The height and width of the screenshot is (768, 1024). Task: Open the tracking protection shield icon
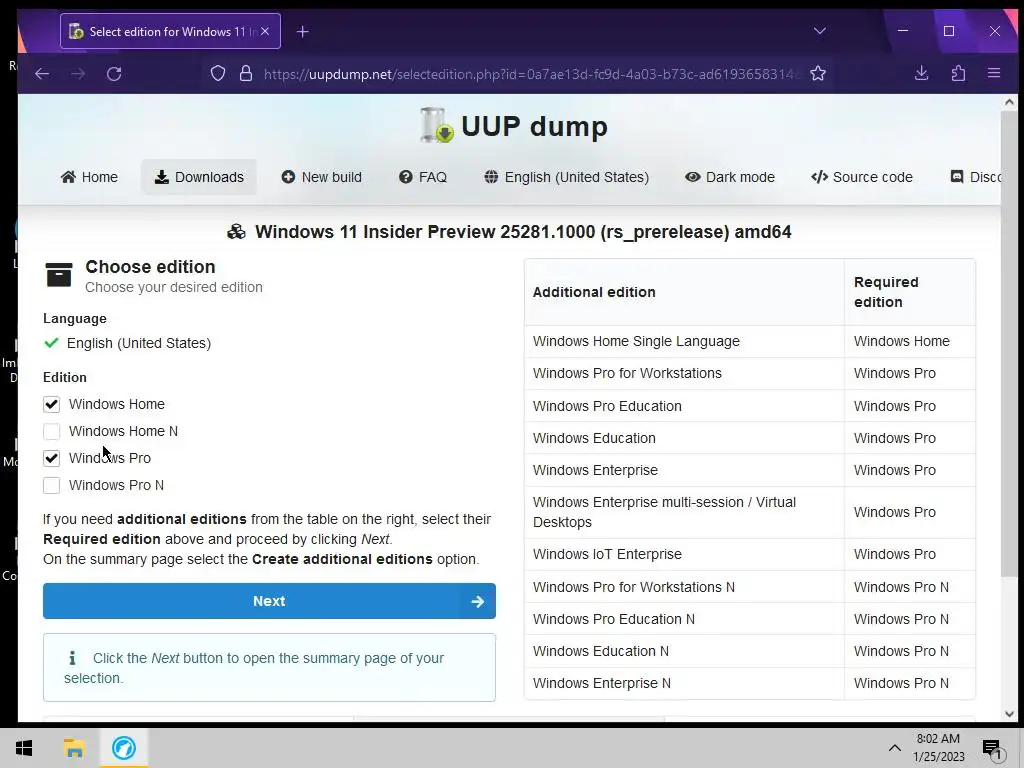coord(217,74)
